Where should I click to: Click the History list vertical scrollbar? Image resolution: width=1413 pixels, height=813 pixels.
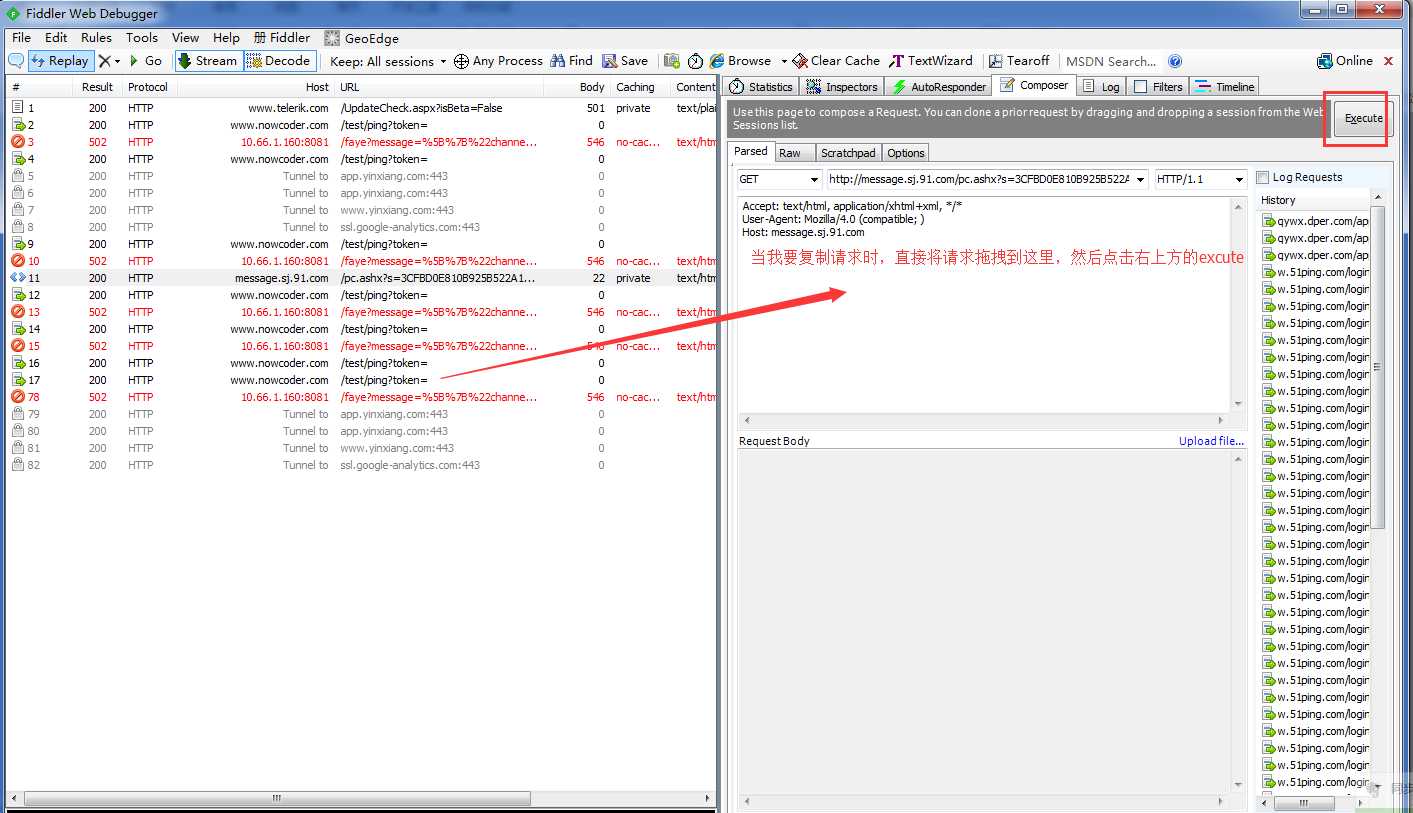coord(1377,368)
